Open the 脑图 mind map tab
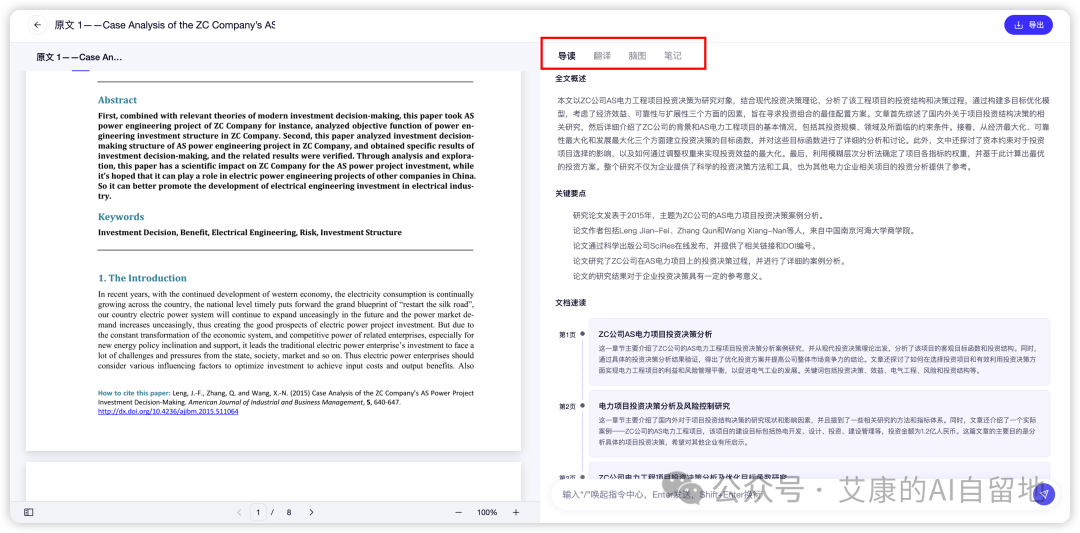1080x533 pixels. pos(637,56)
